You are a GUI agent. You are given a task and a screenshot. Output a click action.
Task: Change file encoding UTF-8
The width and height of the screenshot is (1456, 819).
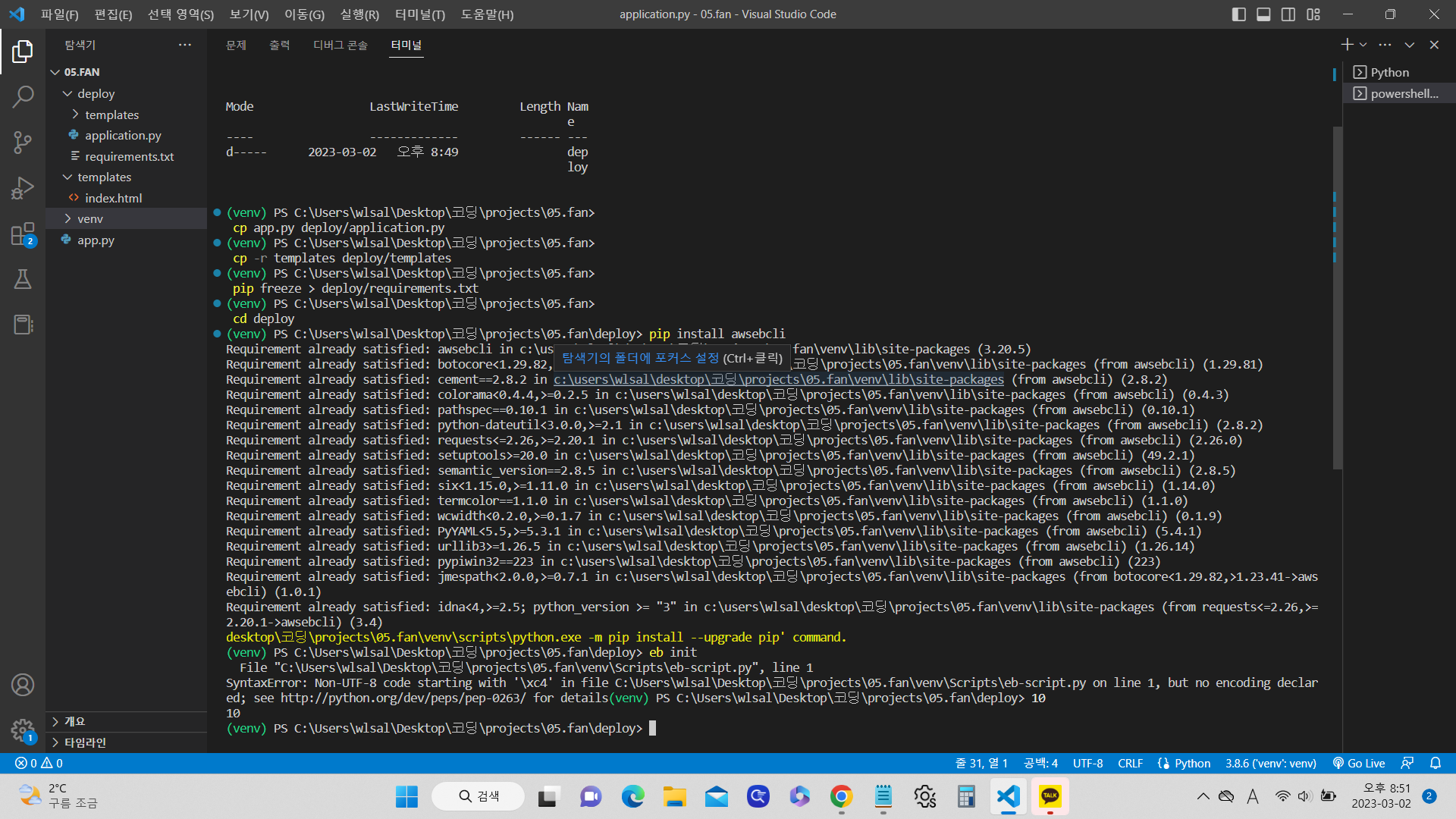pos(1087,763)
